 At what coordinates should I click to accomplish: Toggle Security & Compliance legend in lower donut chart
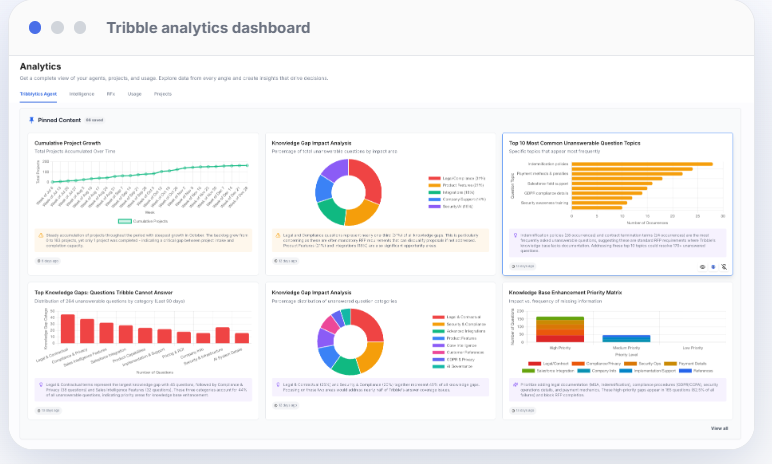click(x=459, y=324)
